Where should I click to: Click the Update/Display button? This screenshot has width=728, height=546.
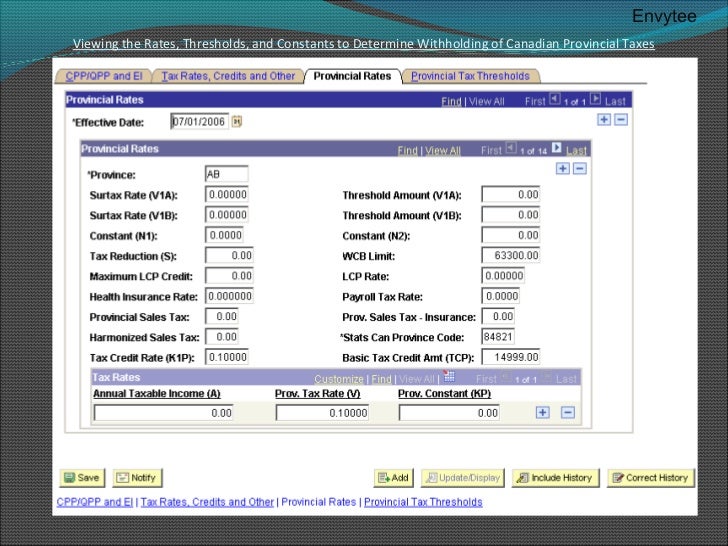tap(463, 478)
